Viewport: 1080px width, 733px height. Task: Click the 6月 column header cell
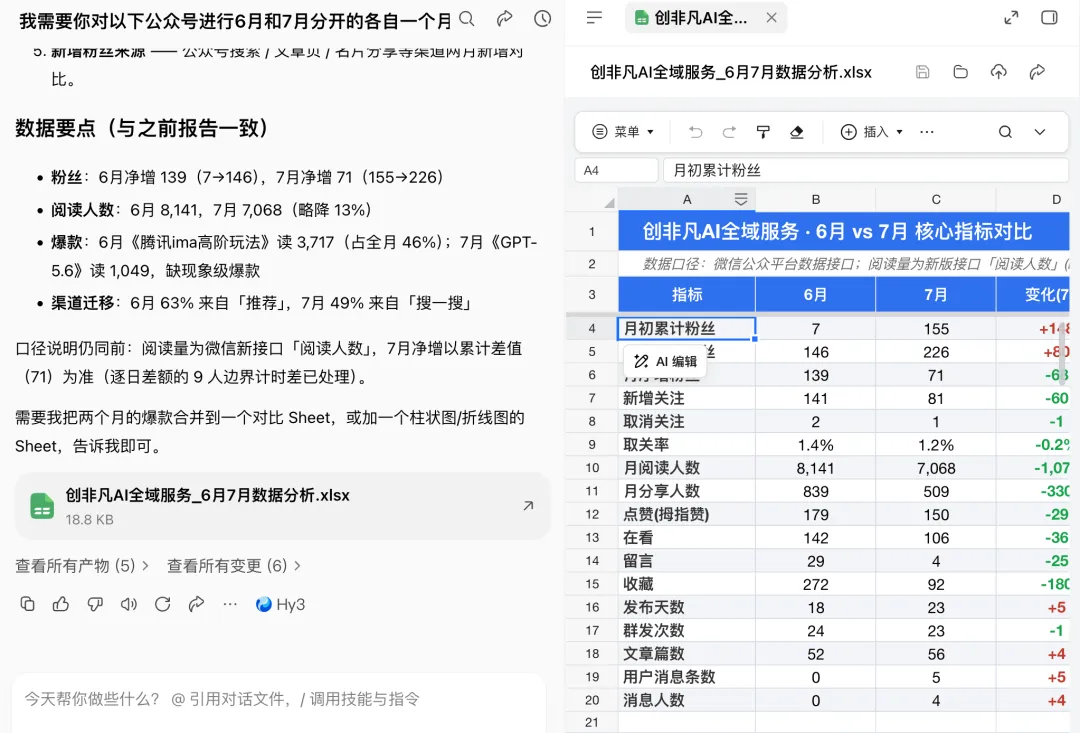tap(816, 295)
